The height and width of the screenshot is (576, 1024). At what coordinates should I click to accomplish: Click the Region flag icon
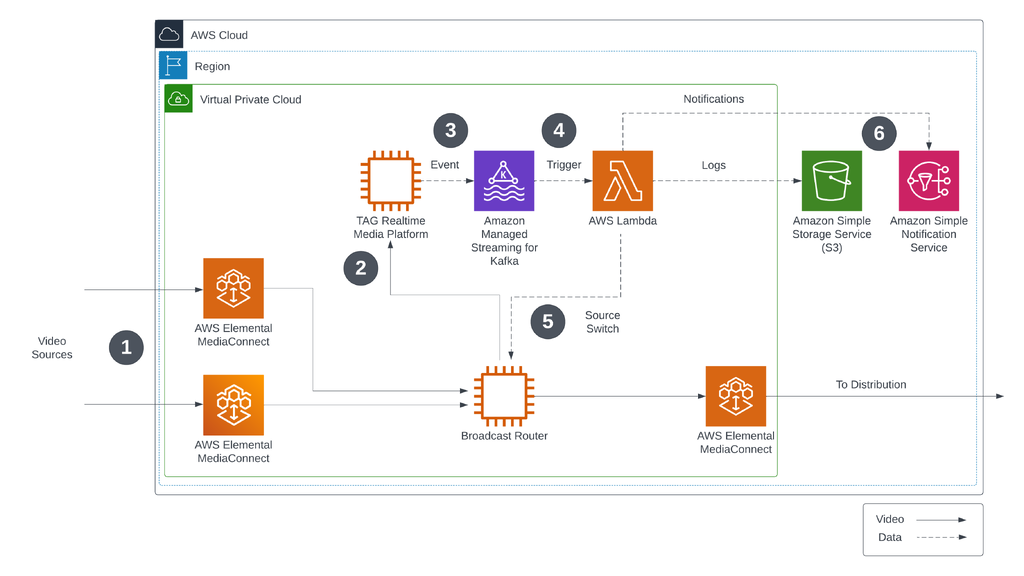tap(173, 65)
